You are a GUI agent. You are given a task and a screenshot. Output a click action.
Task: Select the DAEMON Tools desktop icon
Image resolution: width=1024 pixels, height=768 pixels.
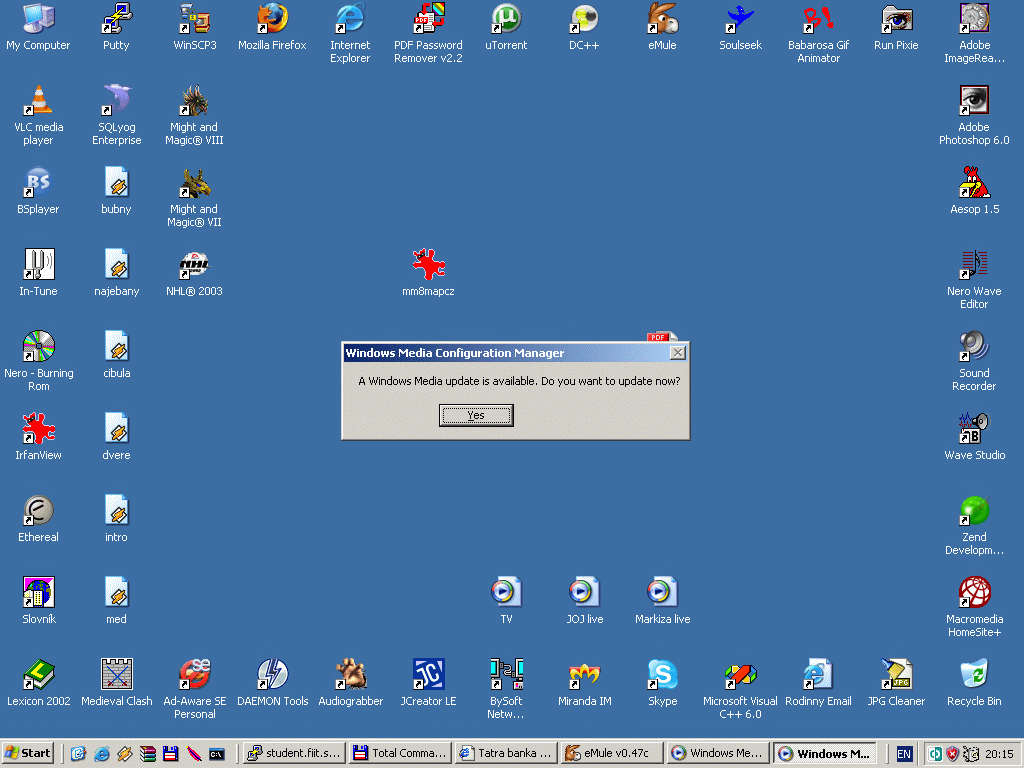click(x=272, y=676)
